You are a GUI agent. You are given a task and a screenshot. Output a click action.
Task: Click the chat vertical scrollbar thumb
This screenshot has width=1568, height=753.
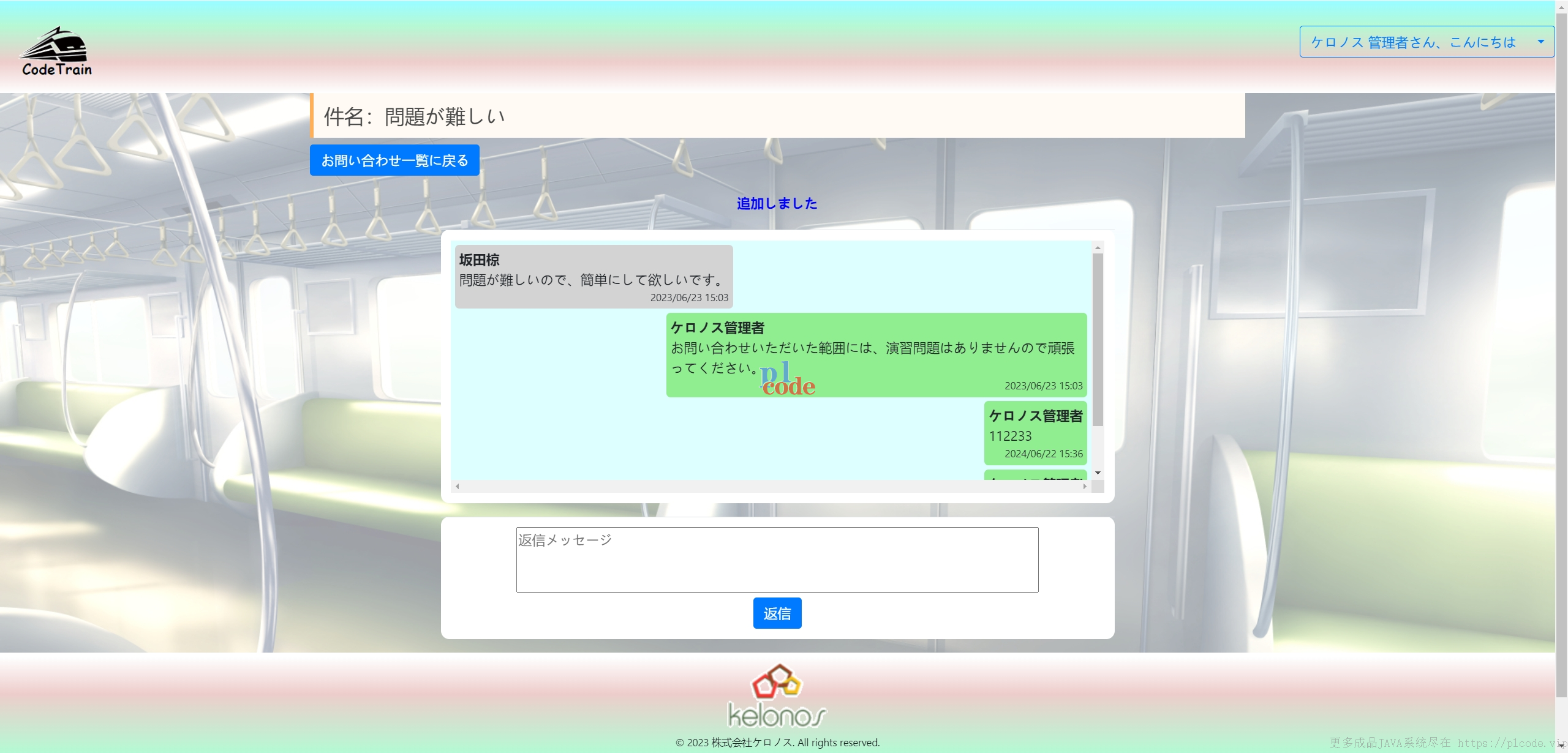click(x=1098, y=340)
